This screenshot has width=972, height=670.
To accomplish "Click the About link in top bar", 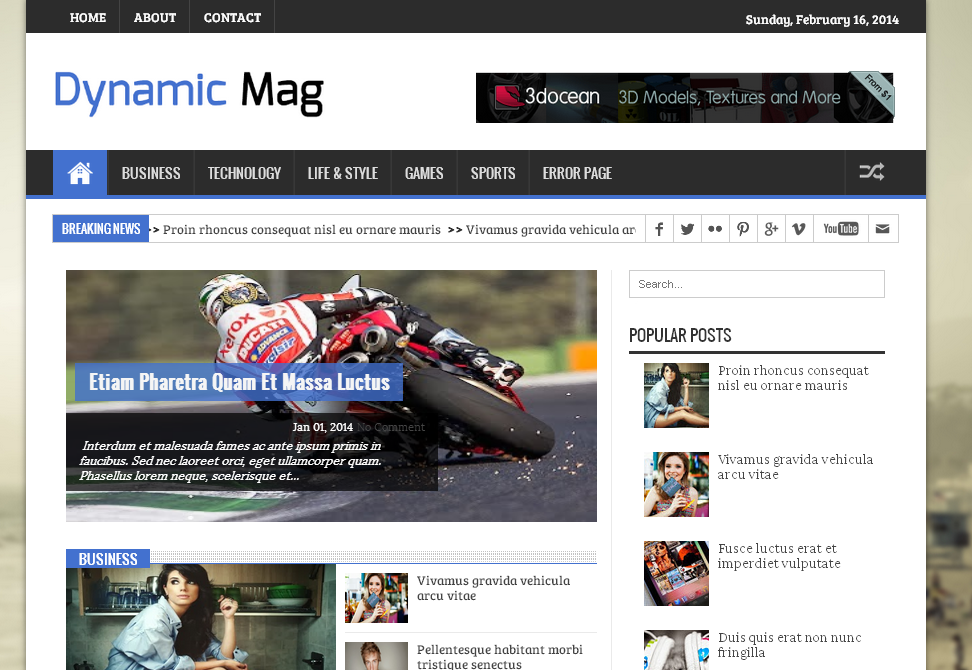I will (x=155, y=17).
